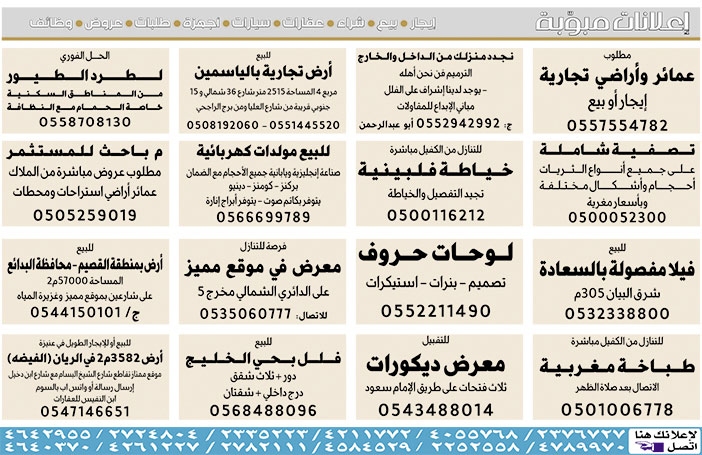The width and height of the screenshot is (702, 455).
Task: Click the line إيجار أو بيع
Action: [x=617, y=103]
